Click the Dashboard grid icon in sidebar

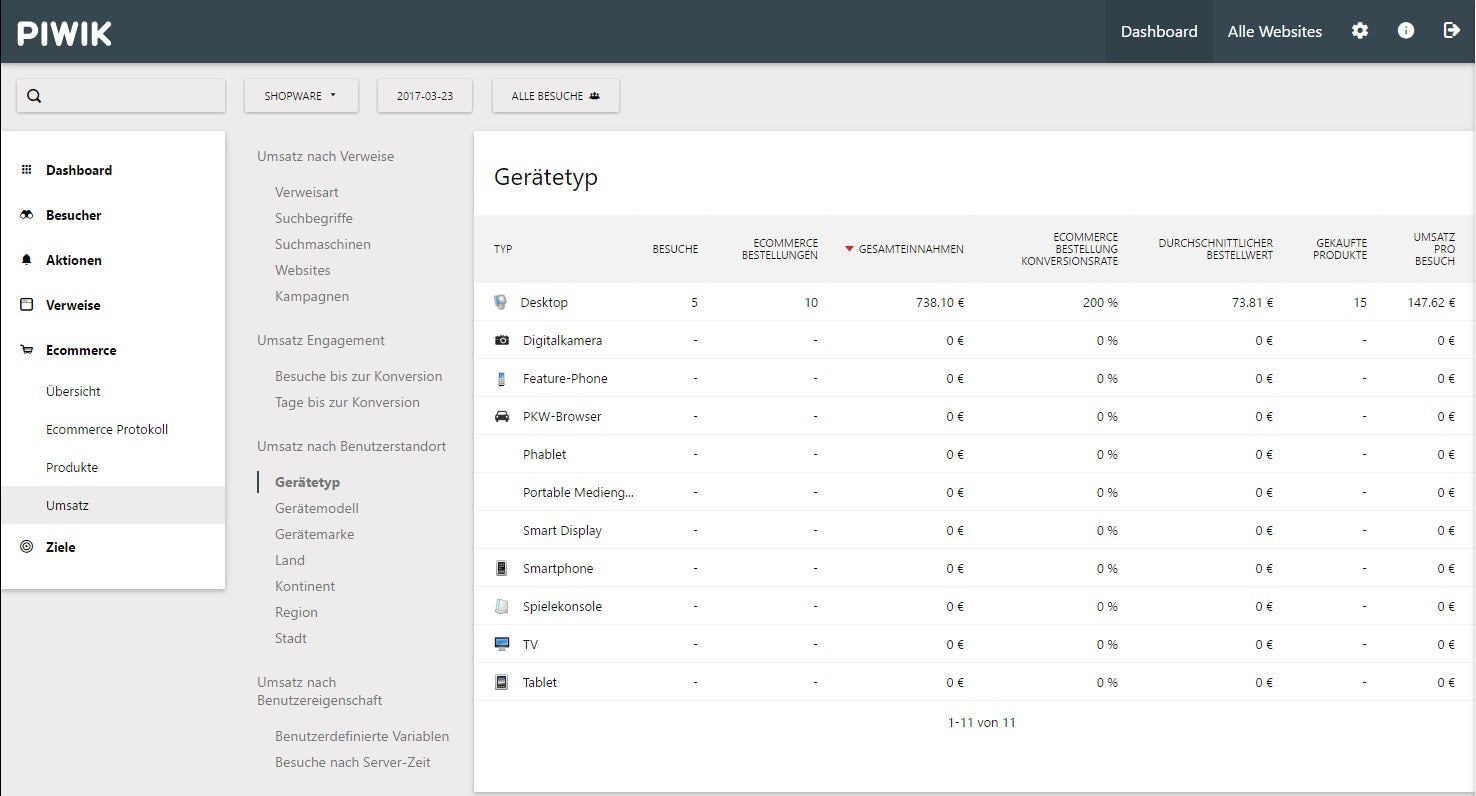coord(27,170)
